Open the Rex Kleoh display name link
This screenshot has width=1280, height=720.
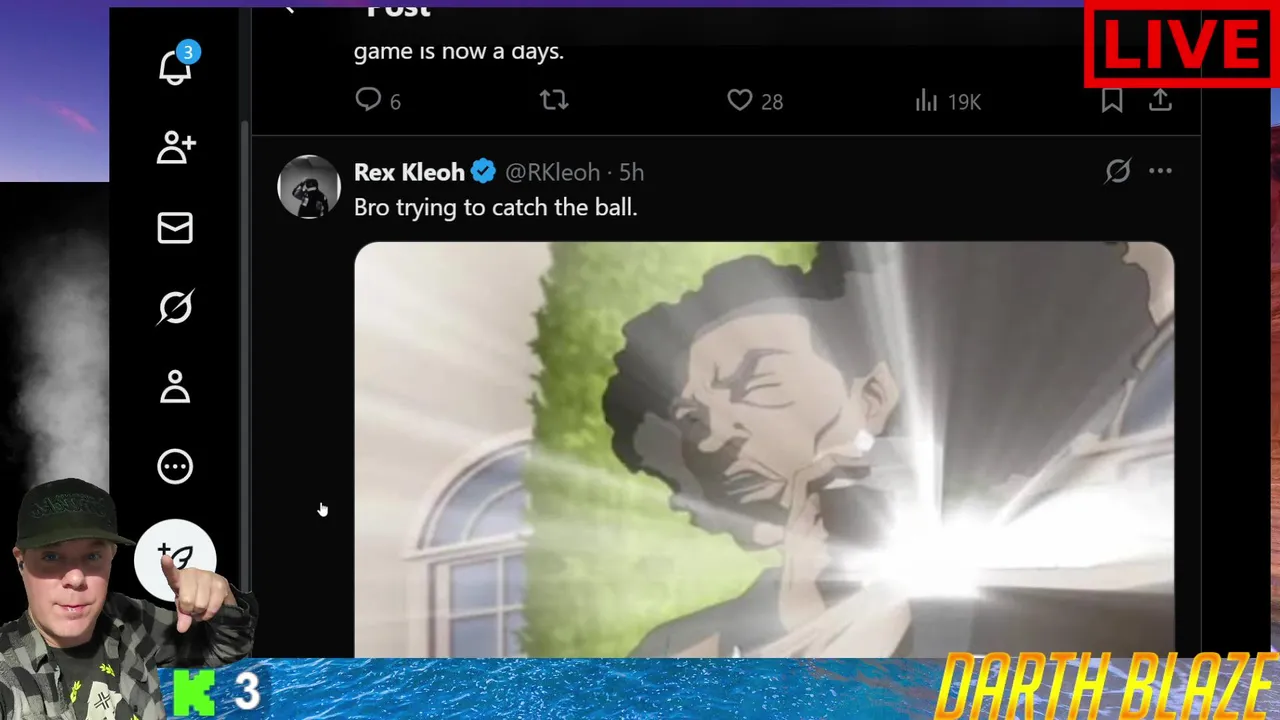click(x=409, y=172)
